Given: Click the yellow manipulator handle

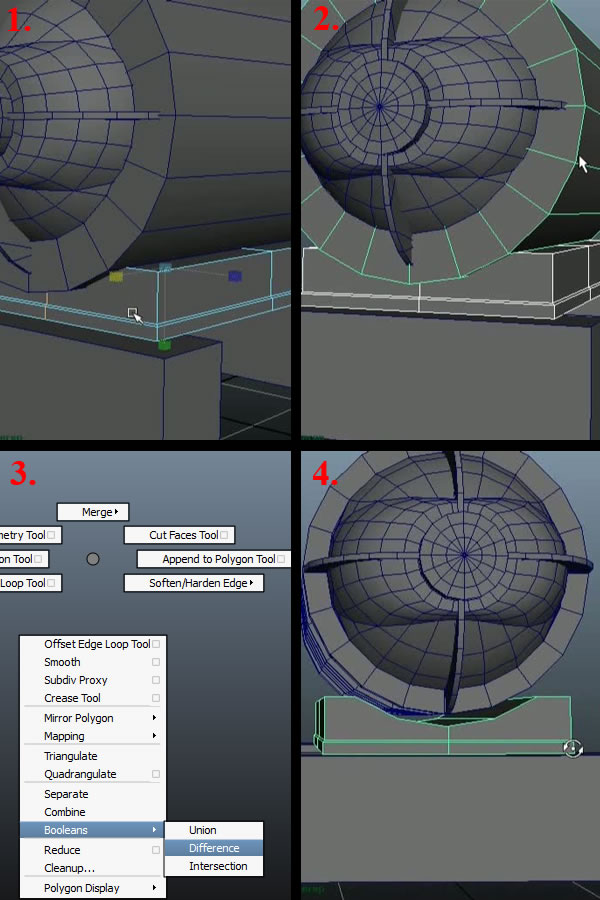Looking at the screenshot, I should tap(116, 276).
